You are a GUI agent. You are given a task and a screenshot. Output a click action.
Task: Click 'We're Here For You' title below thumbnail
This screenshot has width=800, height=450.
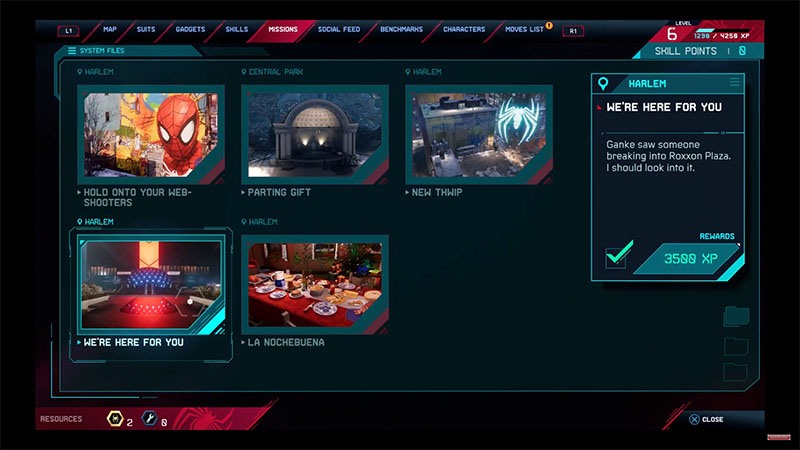[x=134, y=342]
